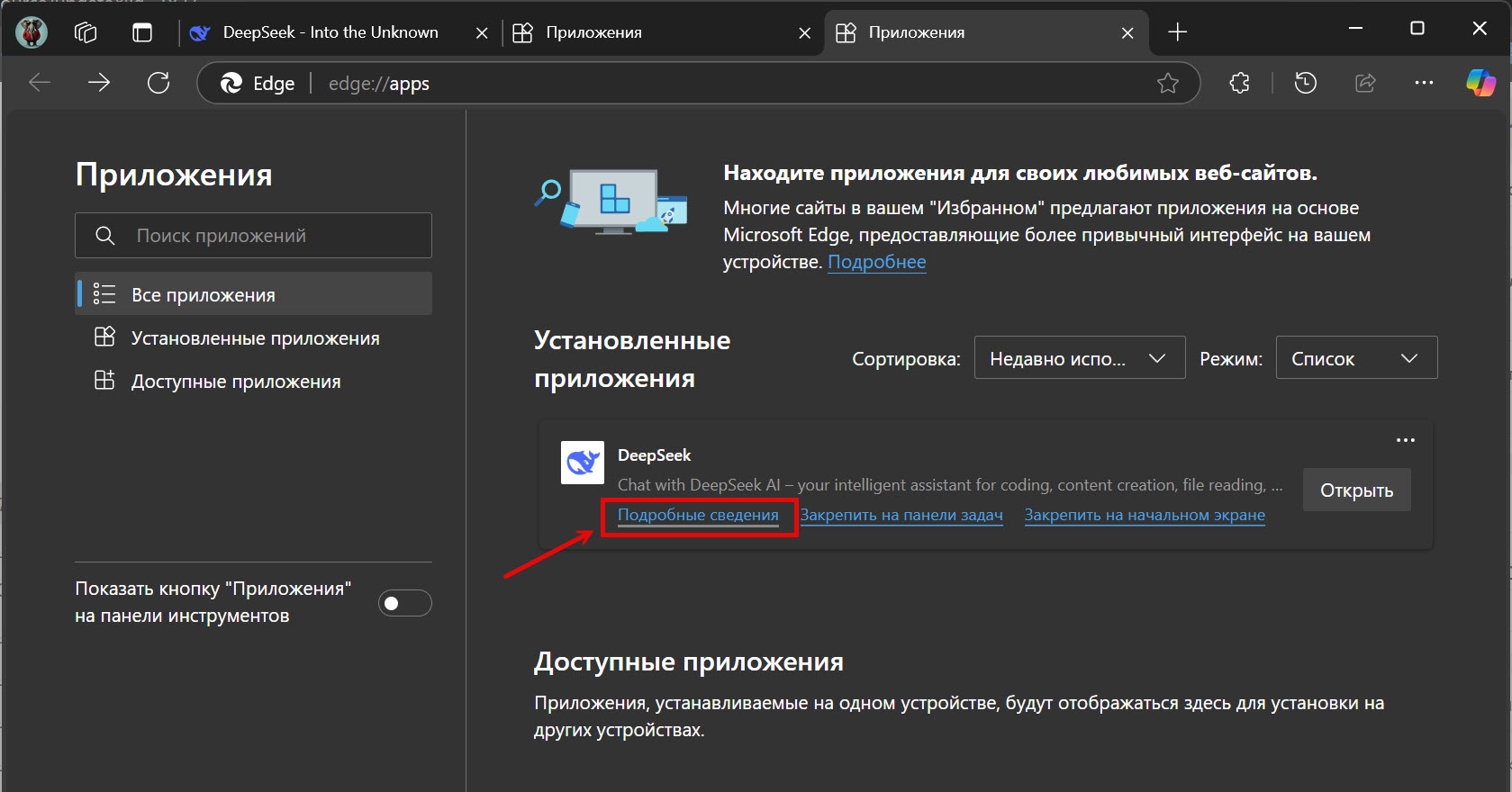Open Подробные сведения link
Screen dimensions: 1512x792
[x=698, y=515]
